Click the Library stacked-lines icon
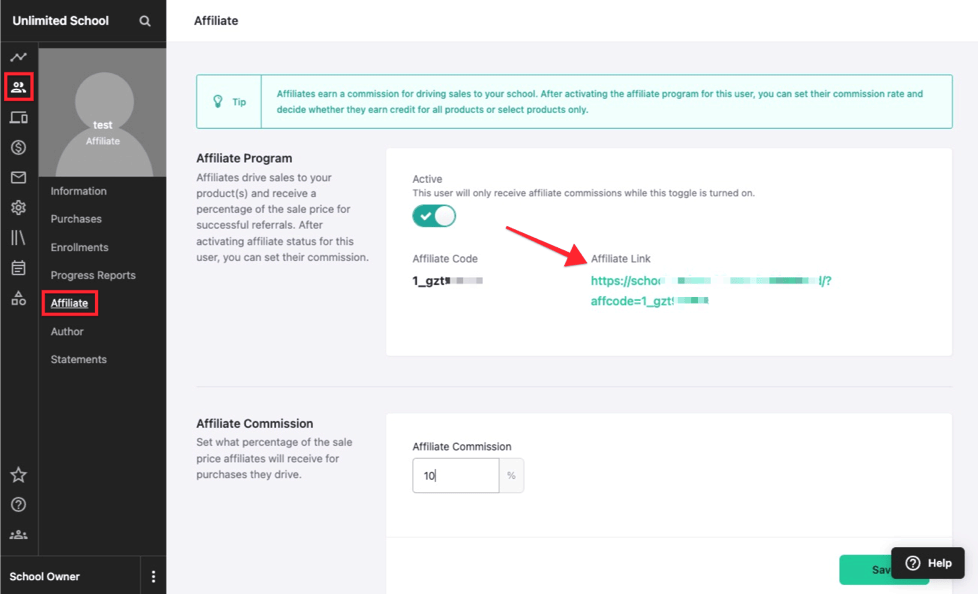The width and height of the screenshot is (978, 594). [18, 237]
